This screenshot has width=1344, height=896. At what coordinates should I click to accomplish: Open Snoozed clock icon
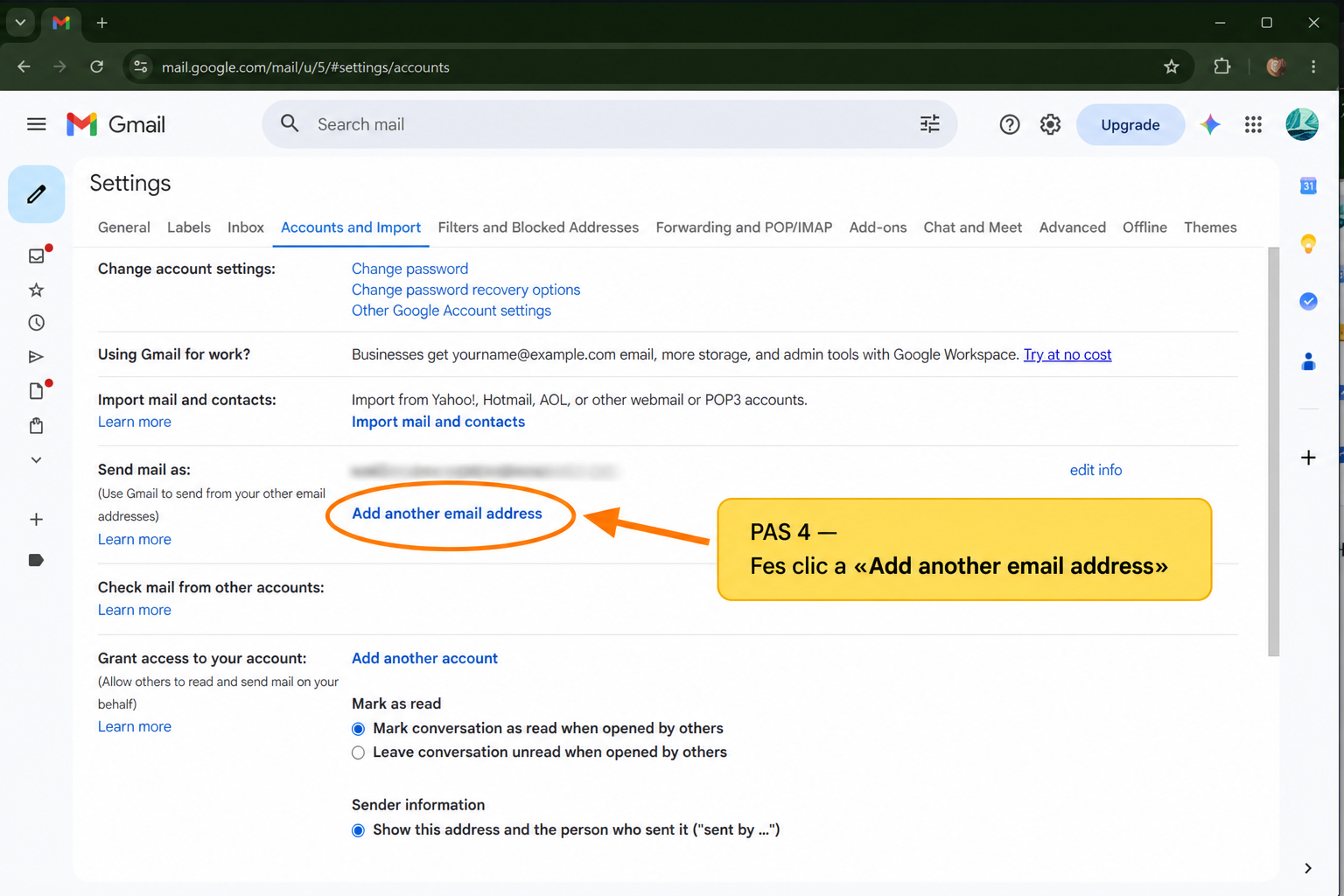(36, 323)
